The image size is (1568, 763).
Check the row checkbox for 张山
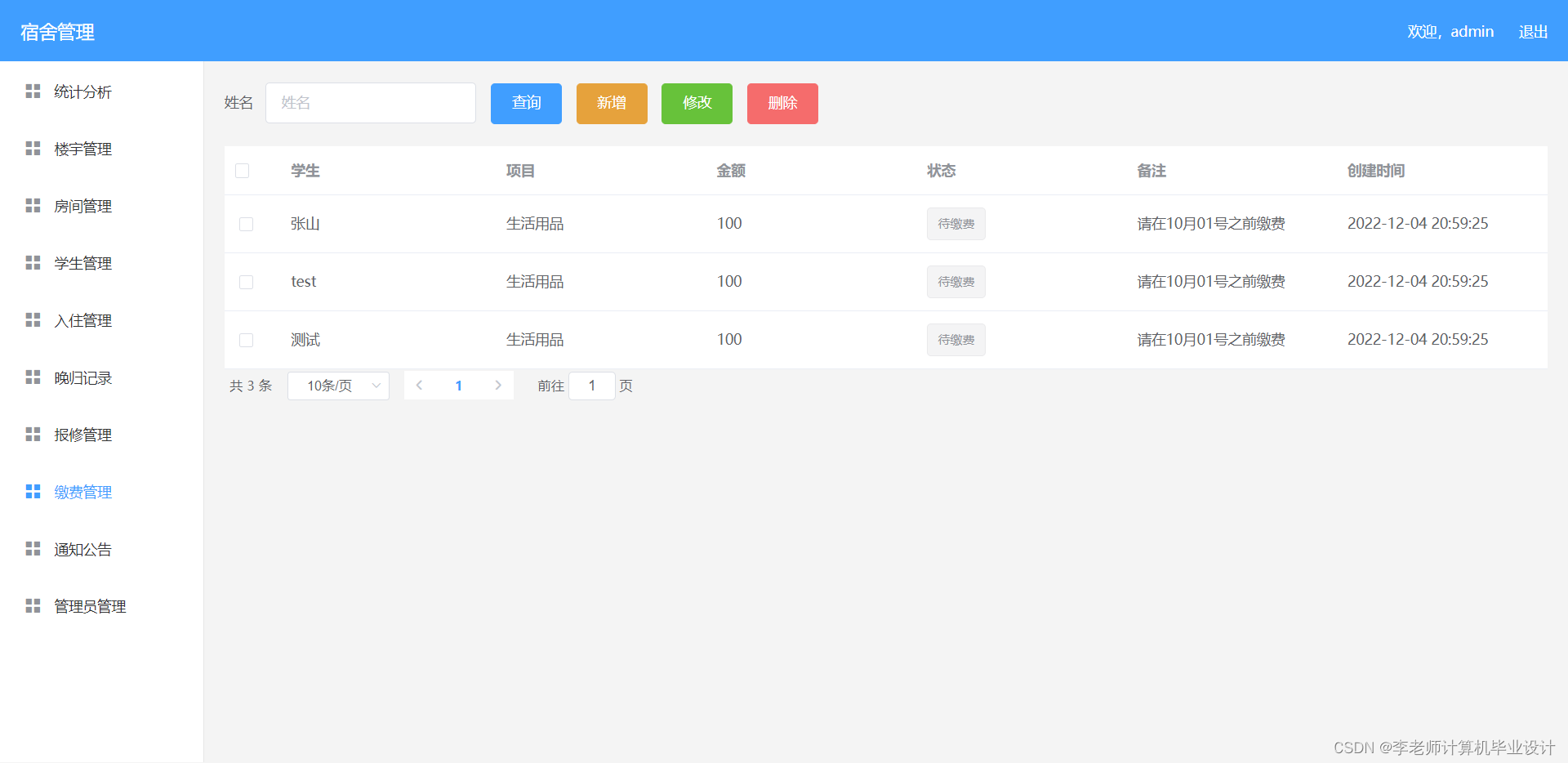(x=246, y=224)
